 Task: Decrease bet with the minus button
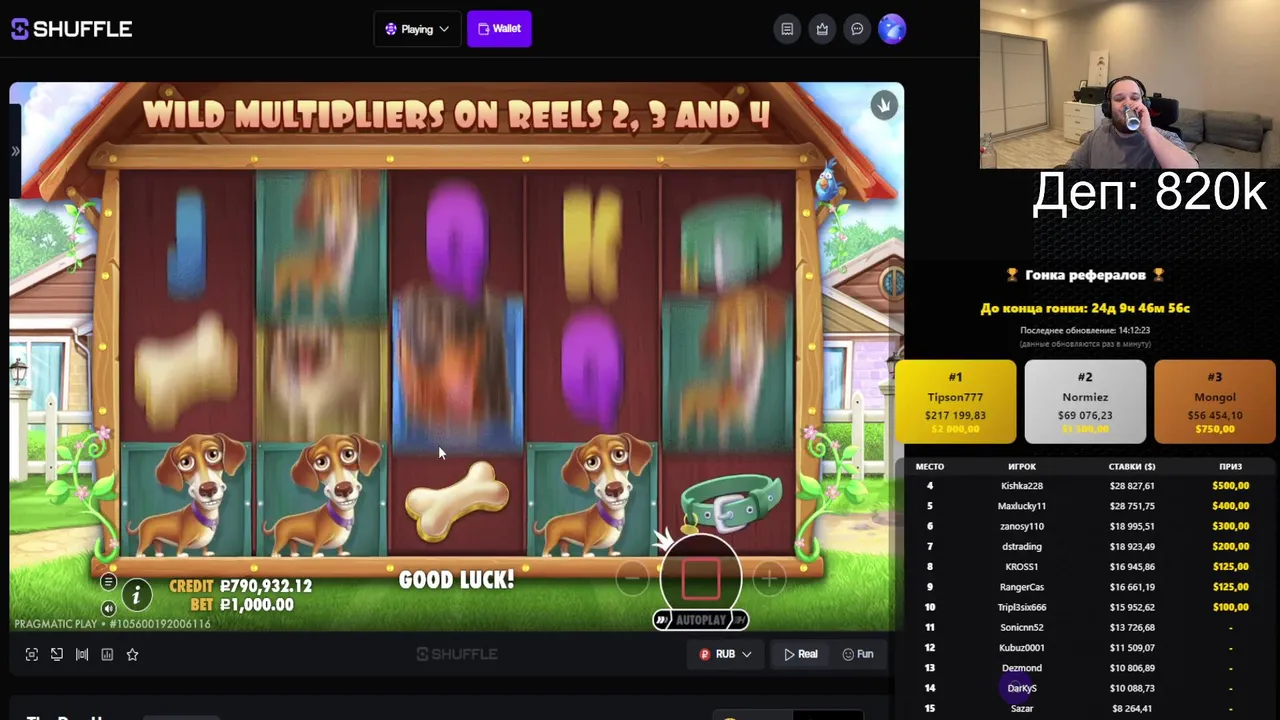pos(632,577)
